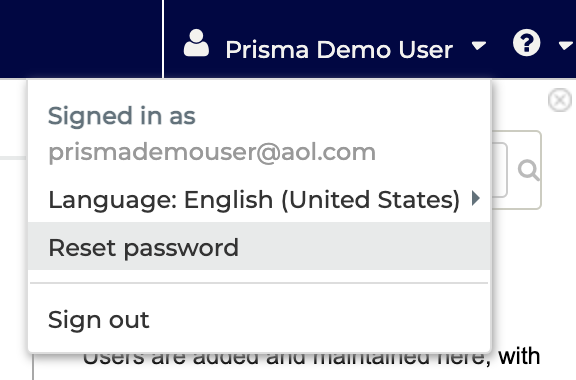
Task: Choose Reset password from user menu
Action: pos(259,246)
